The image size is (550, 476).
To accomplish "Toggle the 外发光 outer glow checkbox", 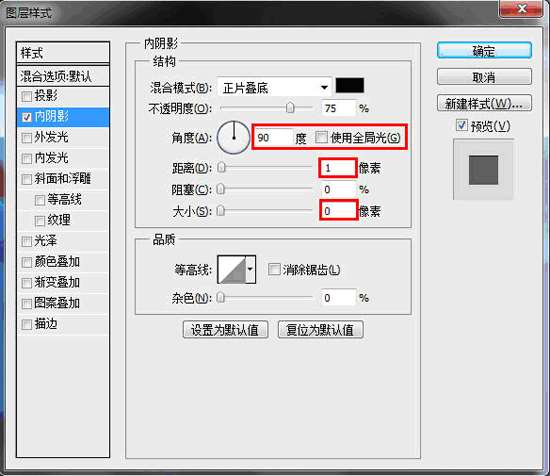I will coord(27,138).
